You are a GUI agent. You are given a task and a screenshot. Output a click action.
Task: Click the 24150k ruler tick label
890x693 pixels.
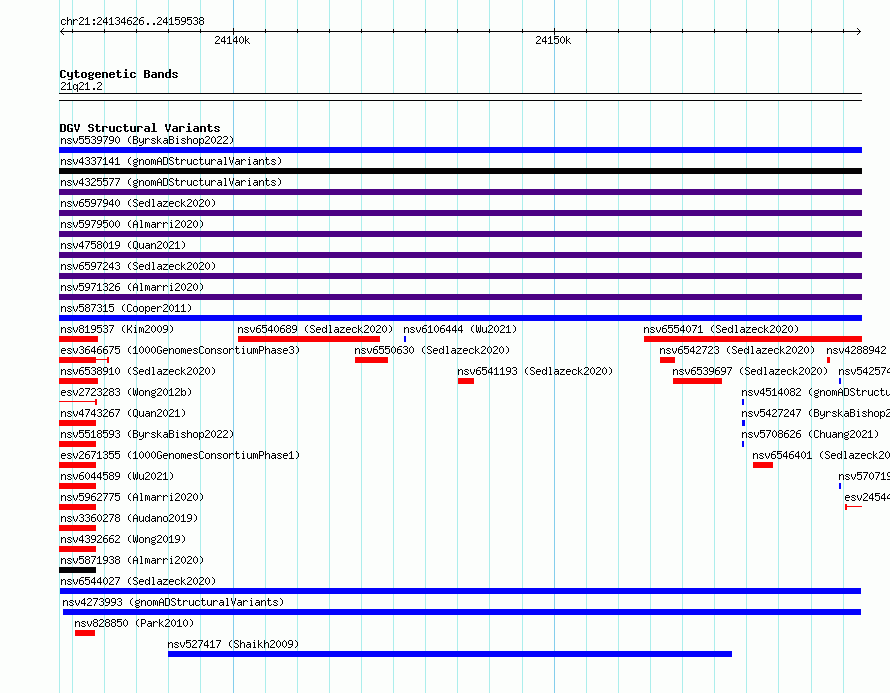click(553, 40)
